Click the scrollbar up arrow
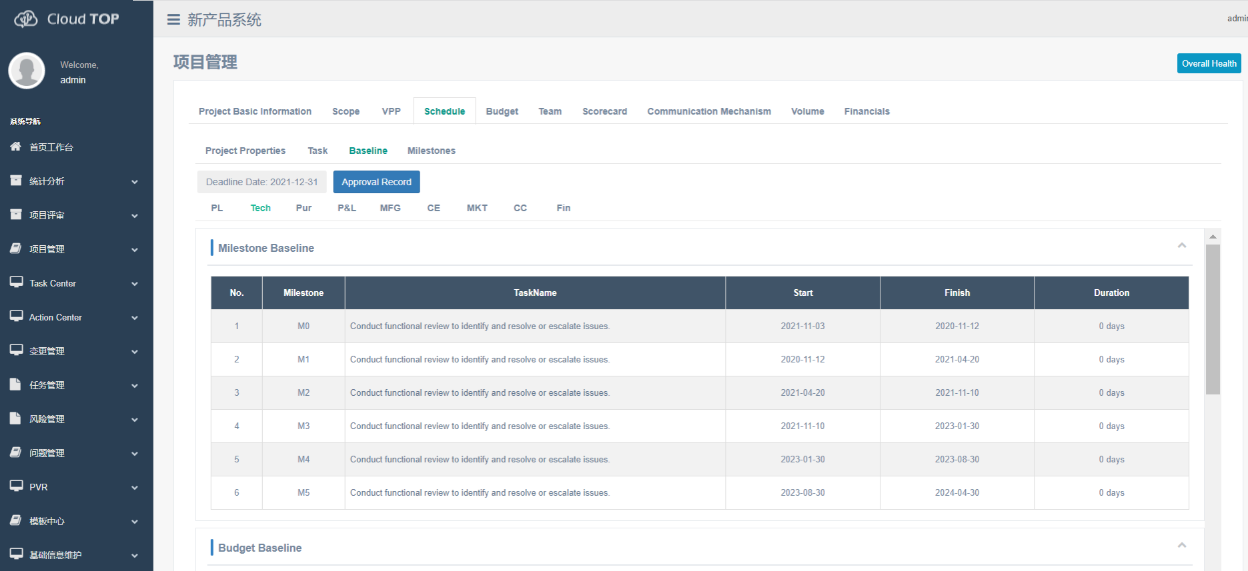This screenshot has width=1248, height=571. [x=1213, y=236]
